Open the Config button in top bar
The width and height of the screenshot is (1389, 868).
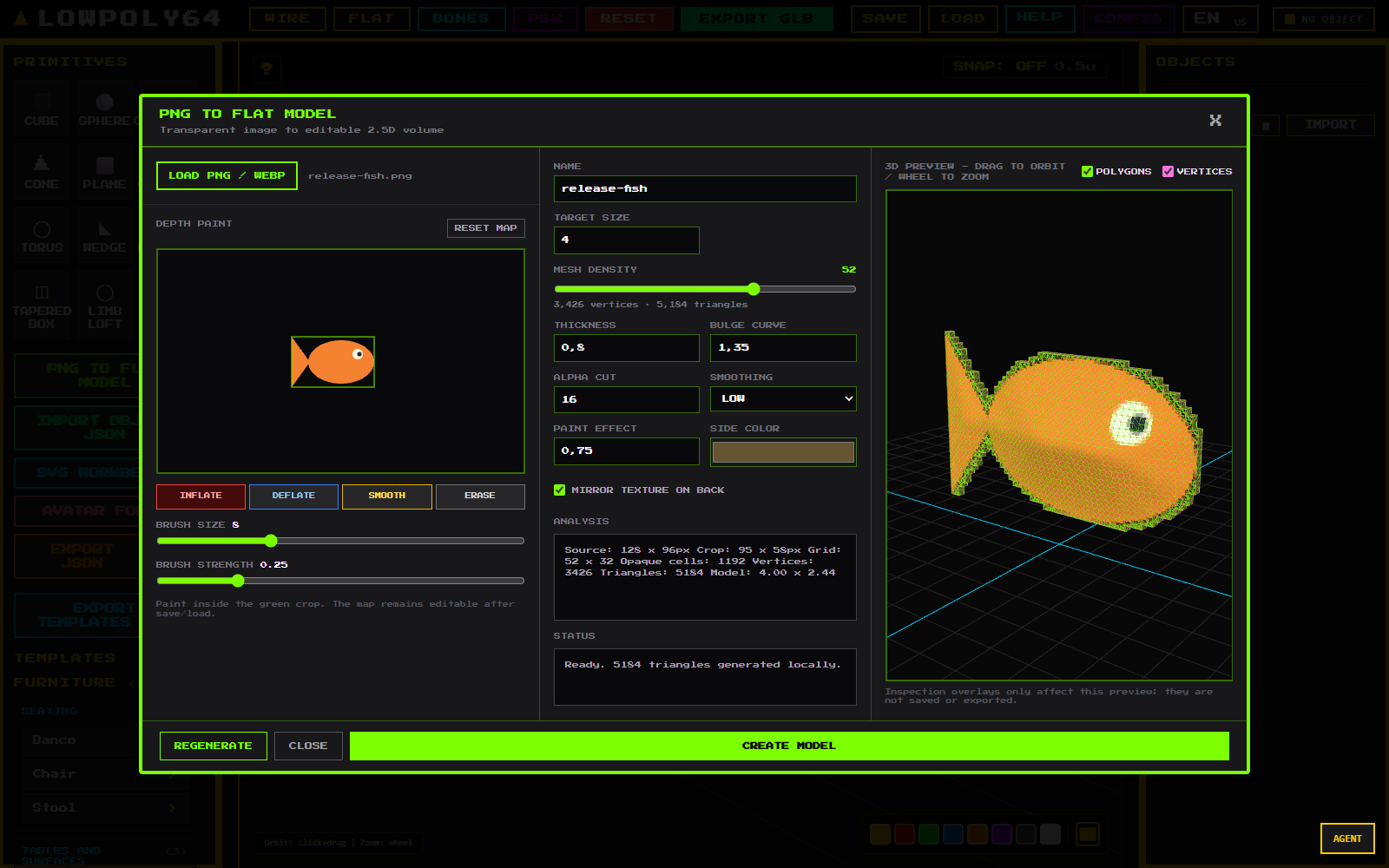(1129, 18)
